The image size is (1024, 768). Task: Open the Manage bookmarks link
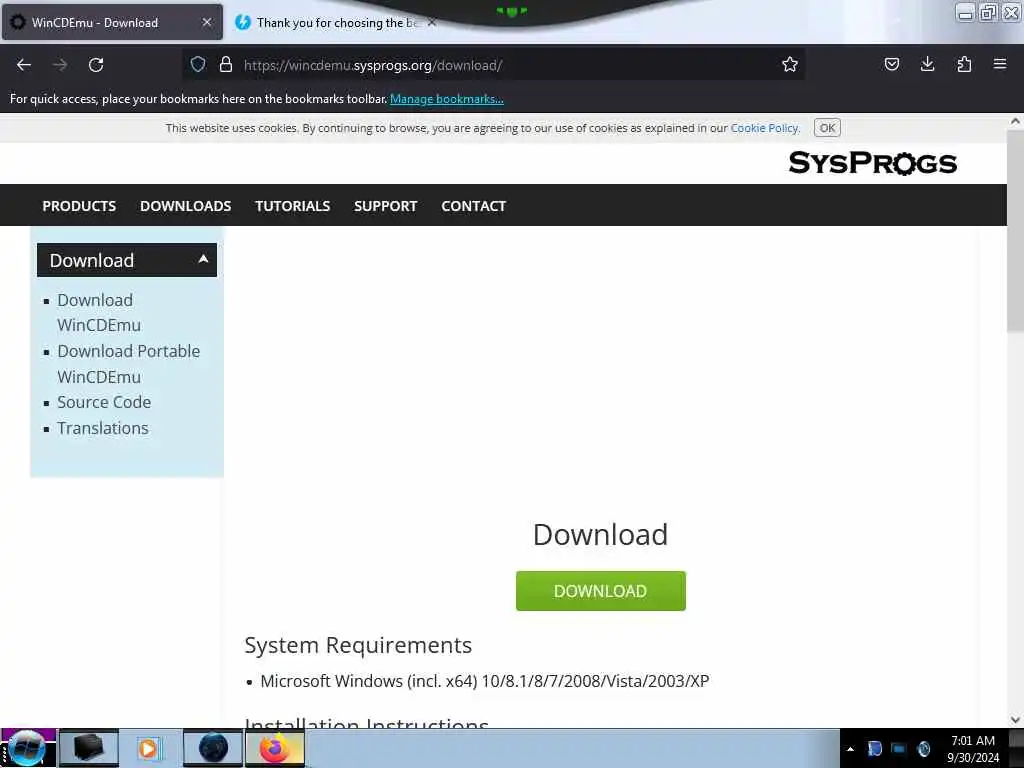447,99
